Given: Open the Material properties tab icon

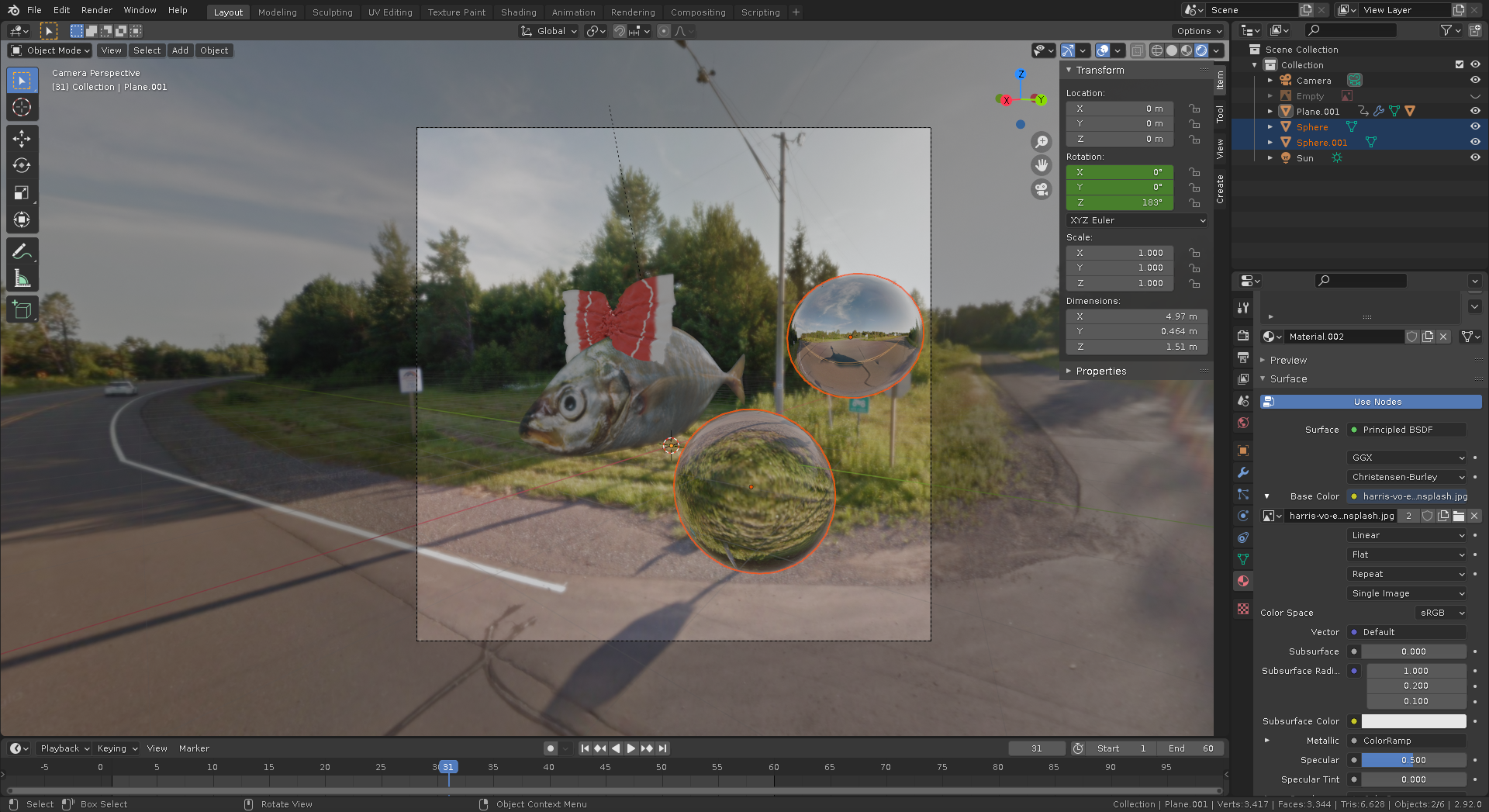Looking at the screenshot, I should (1243, 581).
